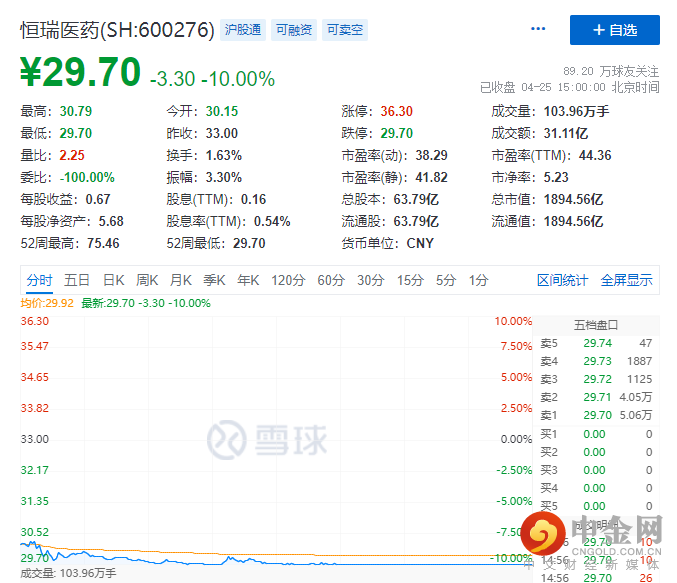Open the 周K chart tab
This screenshot has height=583, width=677.
pos(147,280)
